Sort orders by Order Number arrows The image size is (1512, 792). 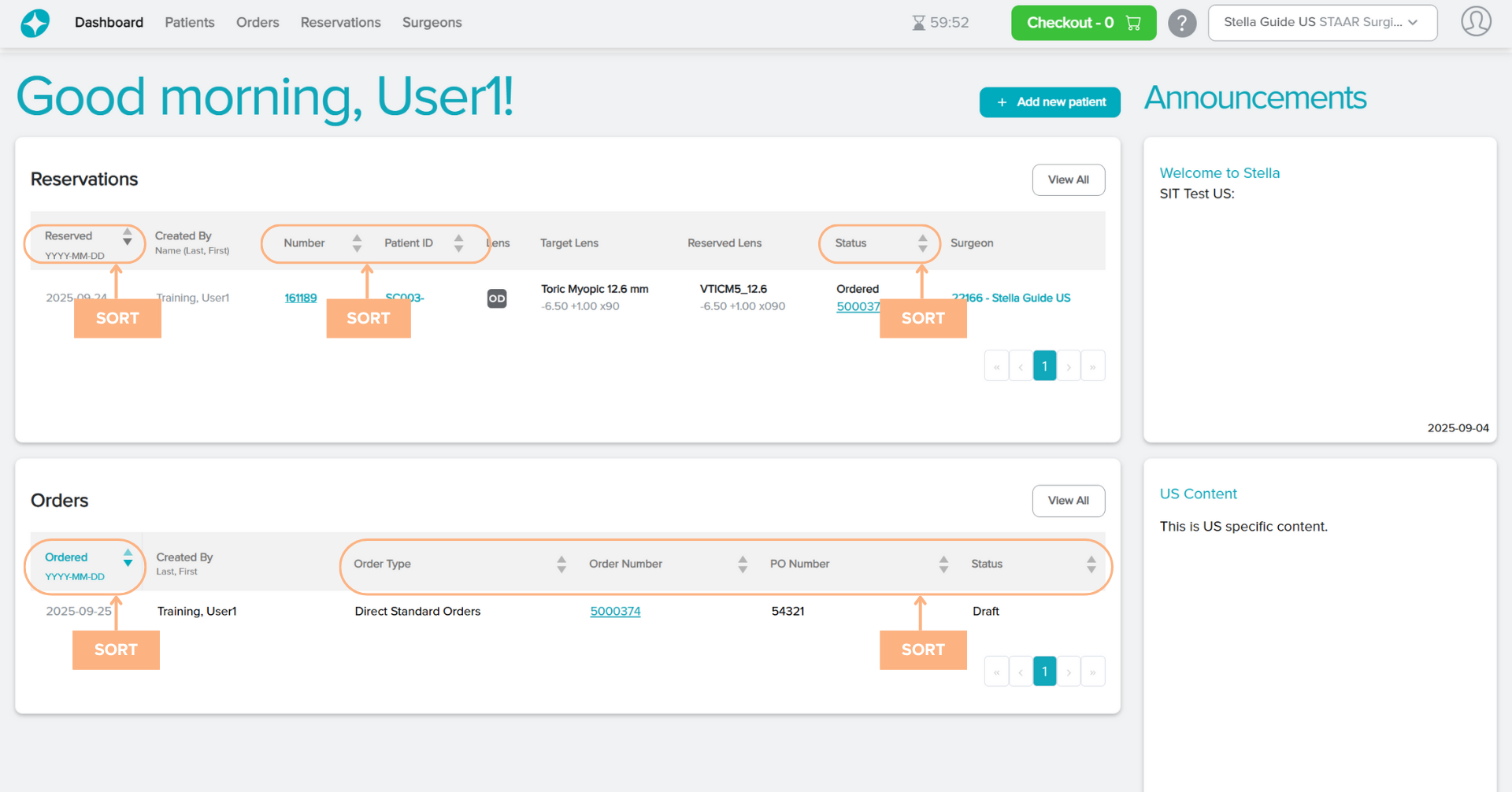[x=742, y=564]
